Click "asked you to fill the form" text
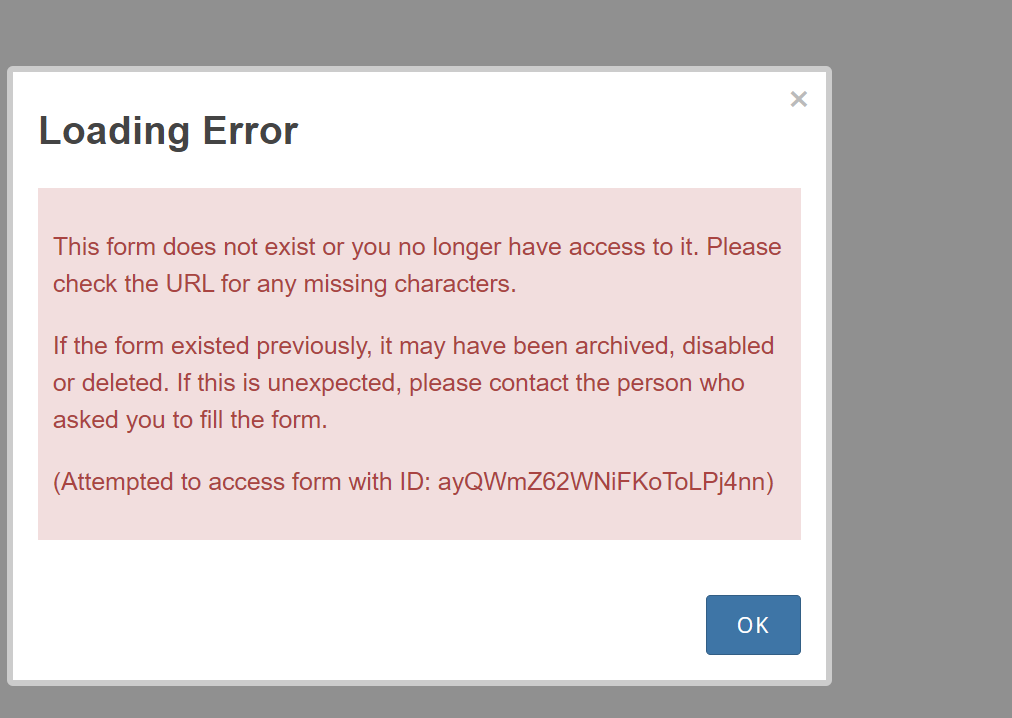1012x718 pixels. pos(189,420)
